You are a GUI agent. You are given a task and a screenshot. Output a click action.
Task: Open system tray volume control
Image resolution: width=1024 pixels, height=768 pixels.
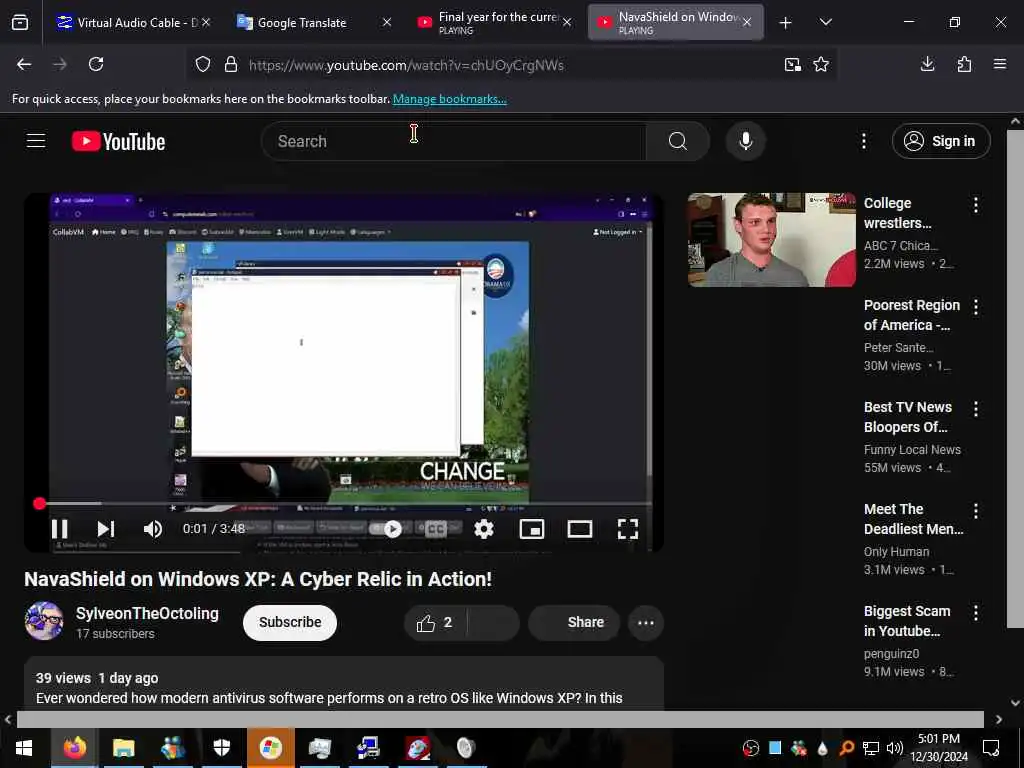point(895,748)
